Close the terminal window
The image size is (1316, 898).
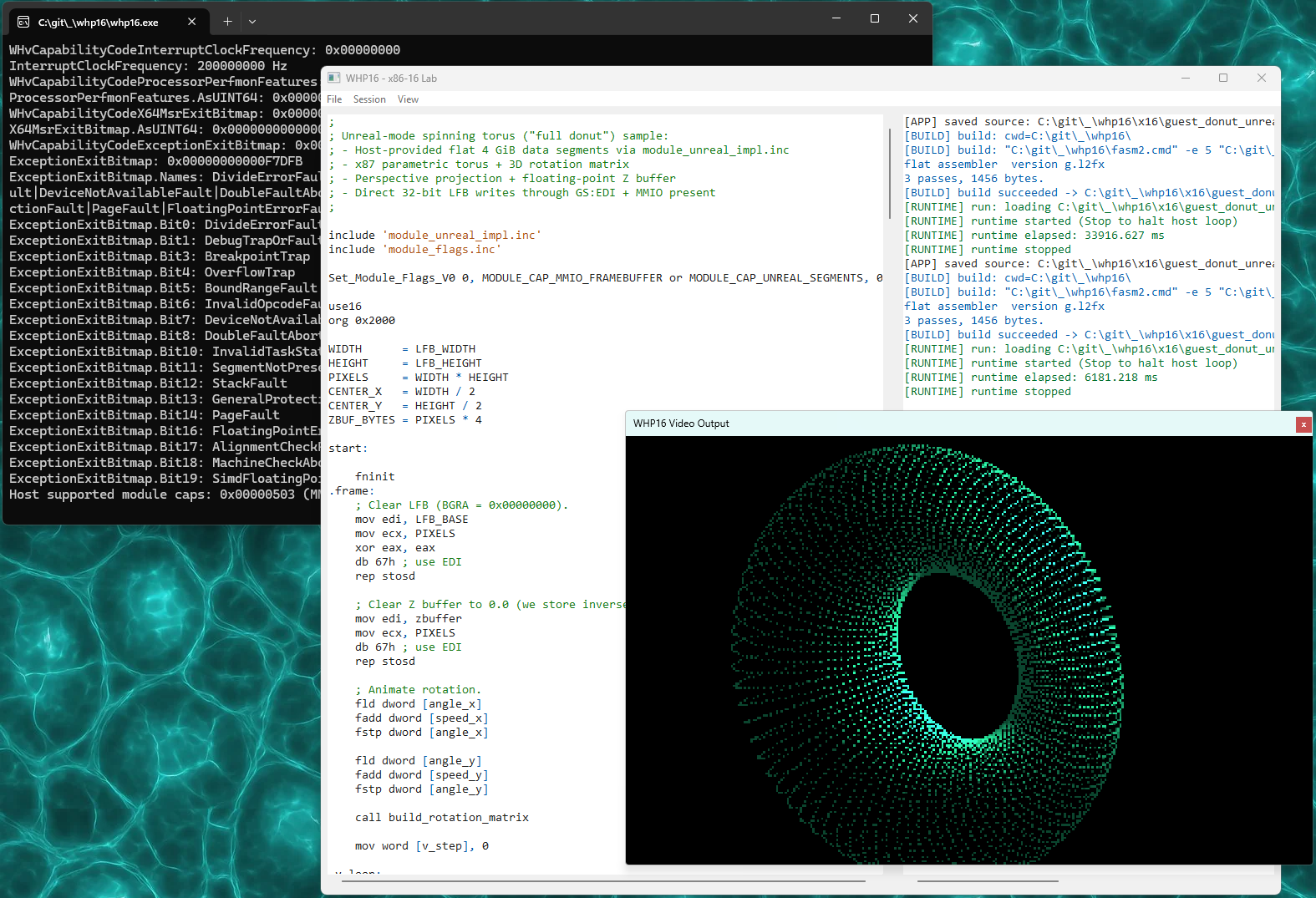[x=913, y=18]
